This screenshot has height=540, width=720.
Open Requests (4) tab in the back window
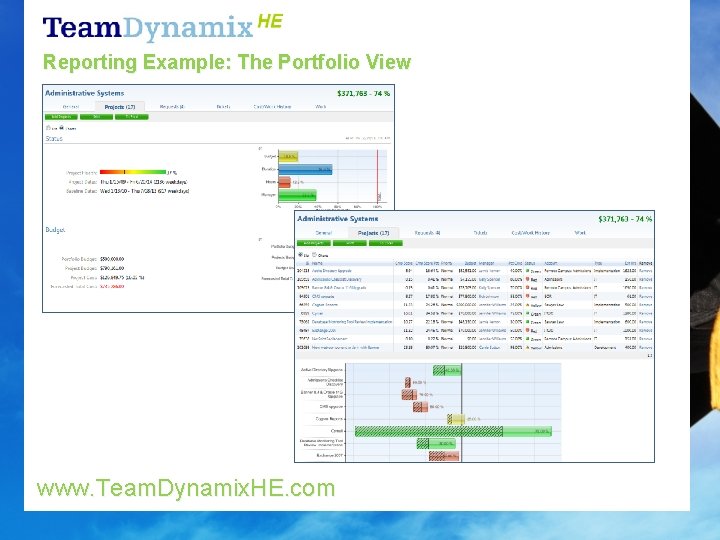coord(172,107)
